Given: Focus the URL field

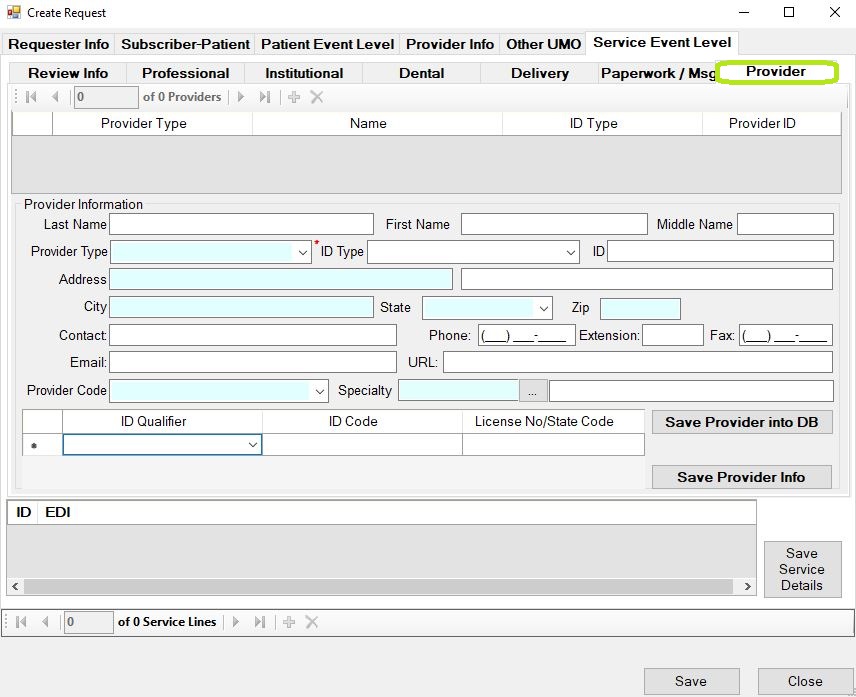Looking at the screenshot, I should (638, 362).
